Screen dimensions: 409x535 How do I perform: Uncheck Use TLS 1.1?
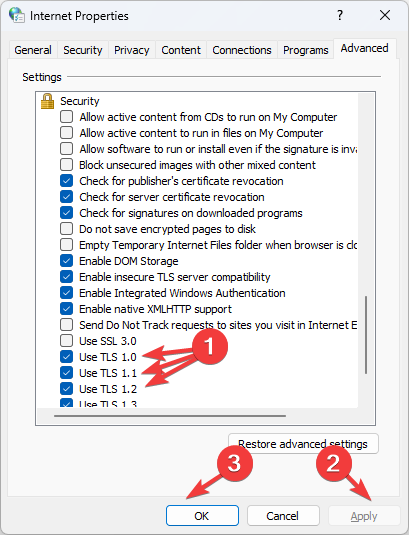coord(67,373)
